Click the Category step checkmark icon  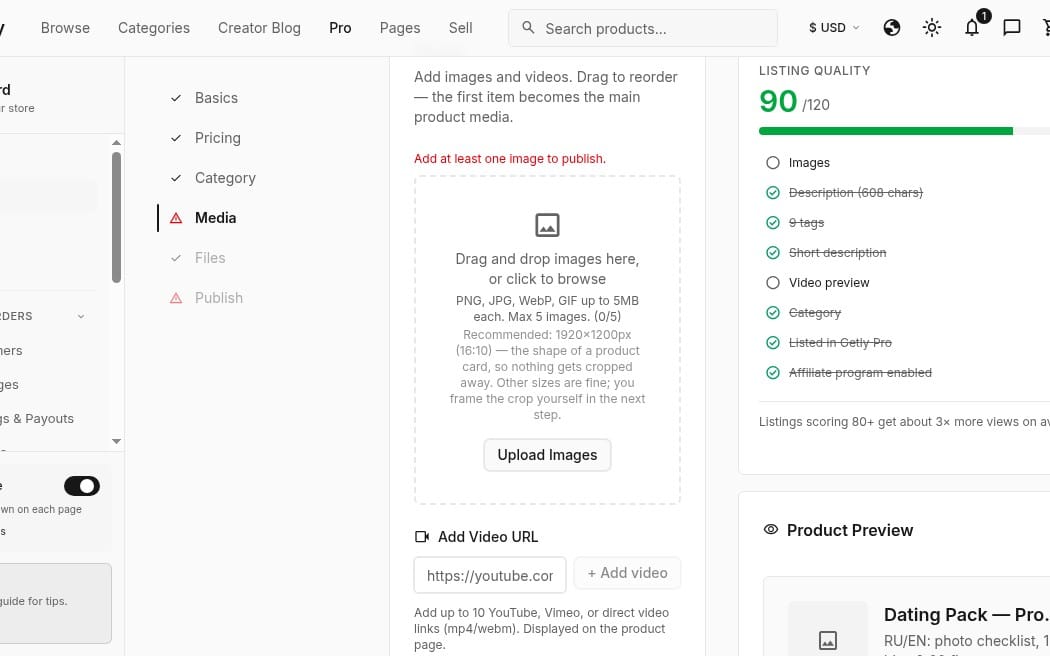click(x=176, y=178)
